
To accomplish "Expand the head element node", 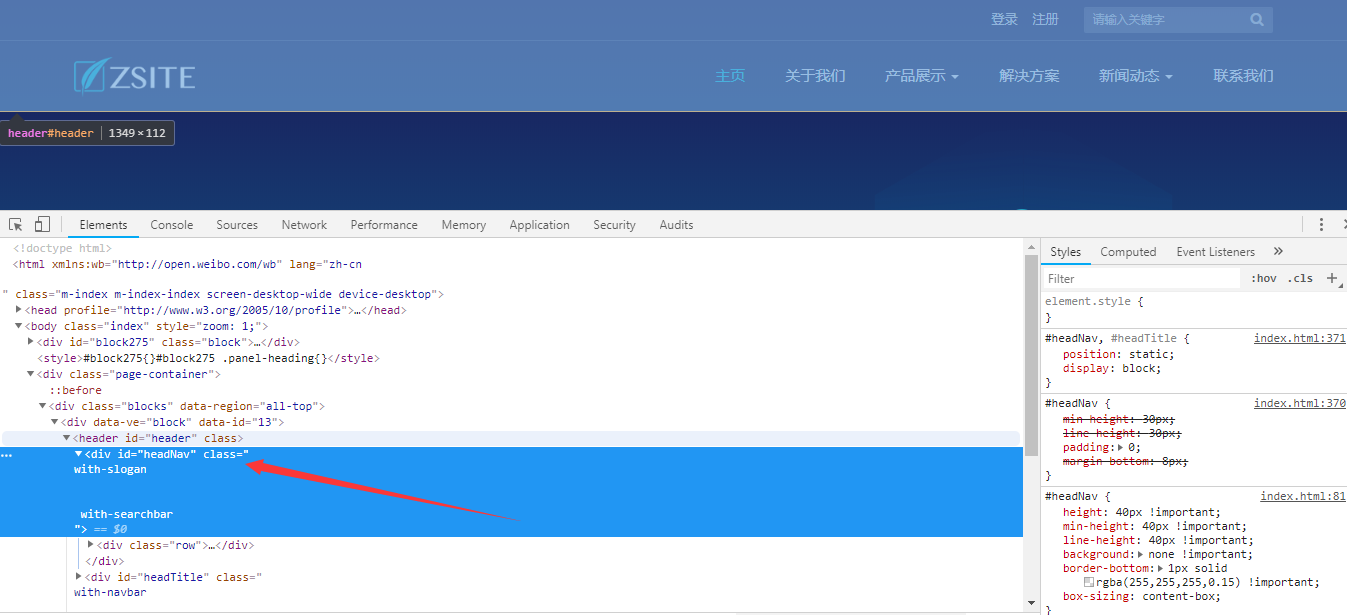I will 19,310.
